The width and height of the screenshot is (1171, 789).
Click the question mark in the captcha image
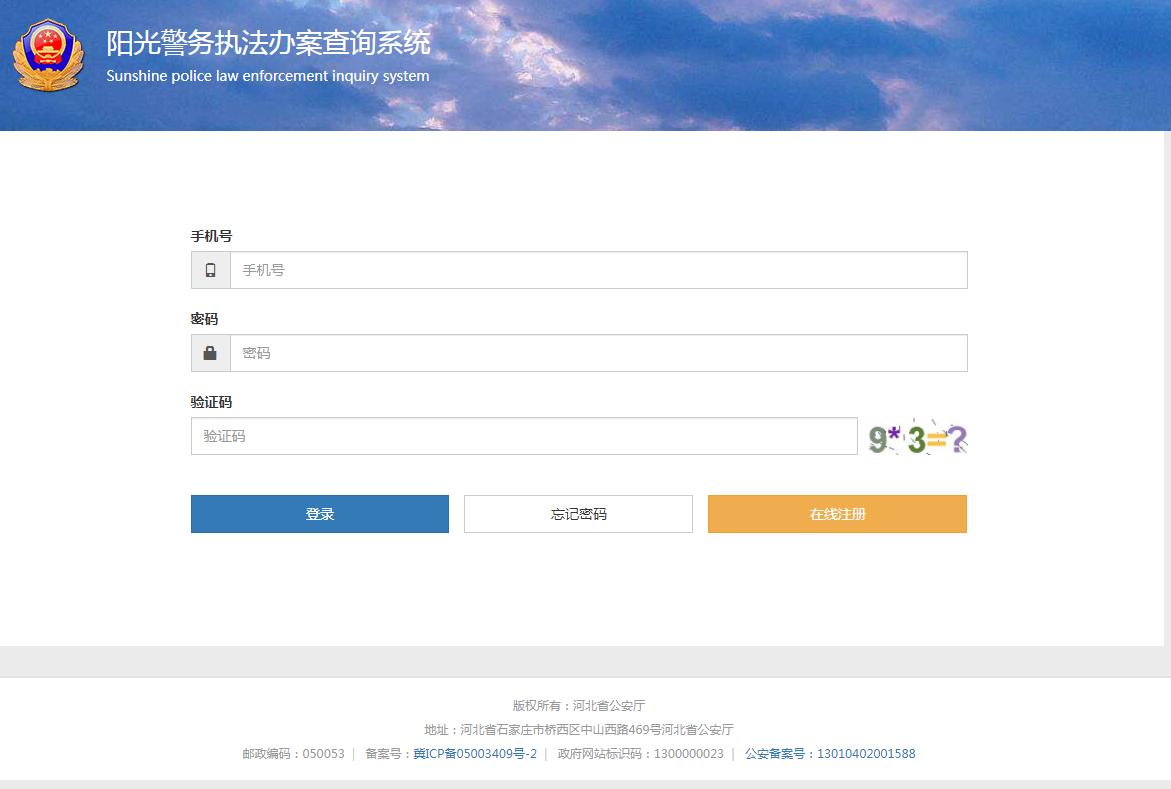point(959,437)
